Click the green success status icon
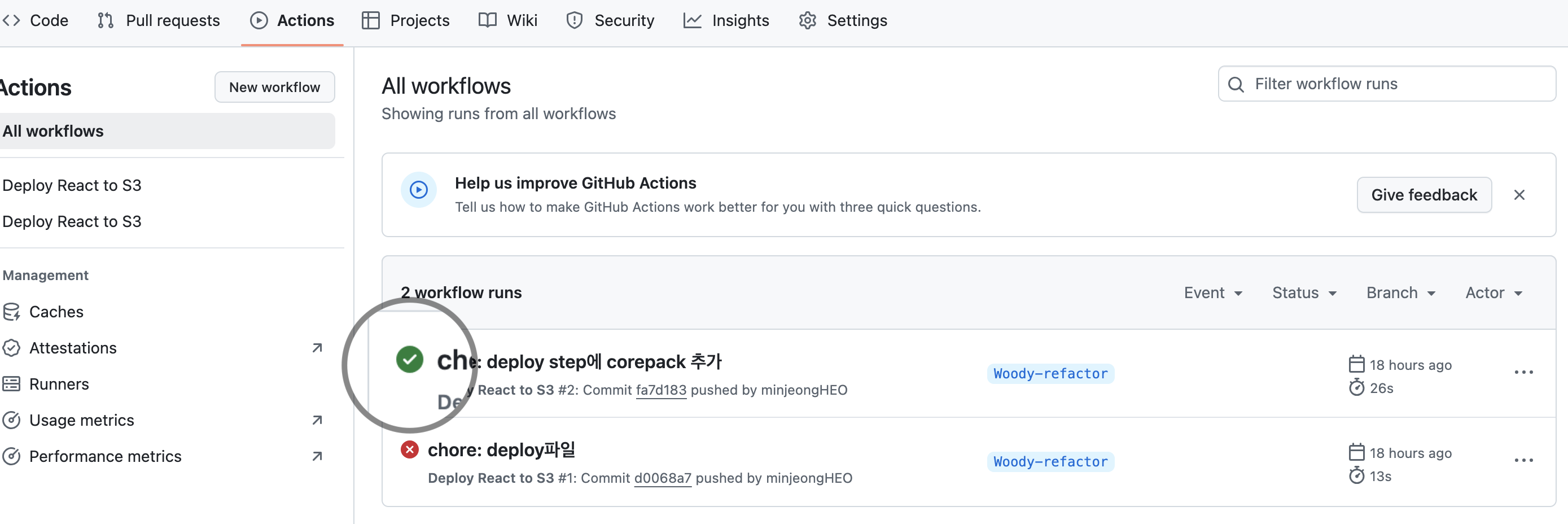Viewport: 1568px width, 524px height. 410,359
